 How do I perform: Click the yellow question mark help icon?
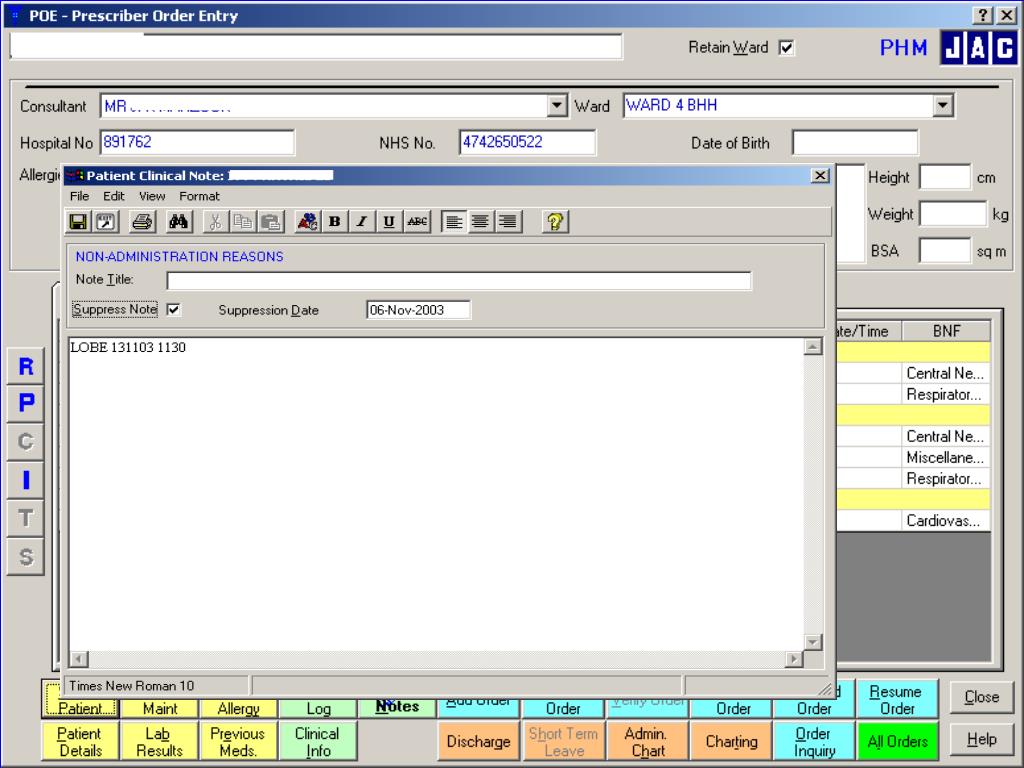[555, 222]
